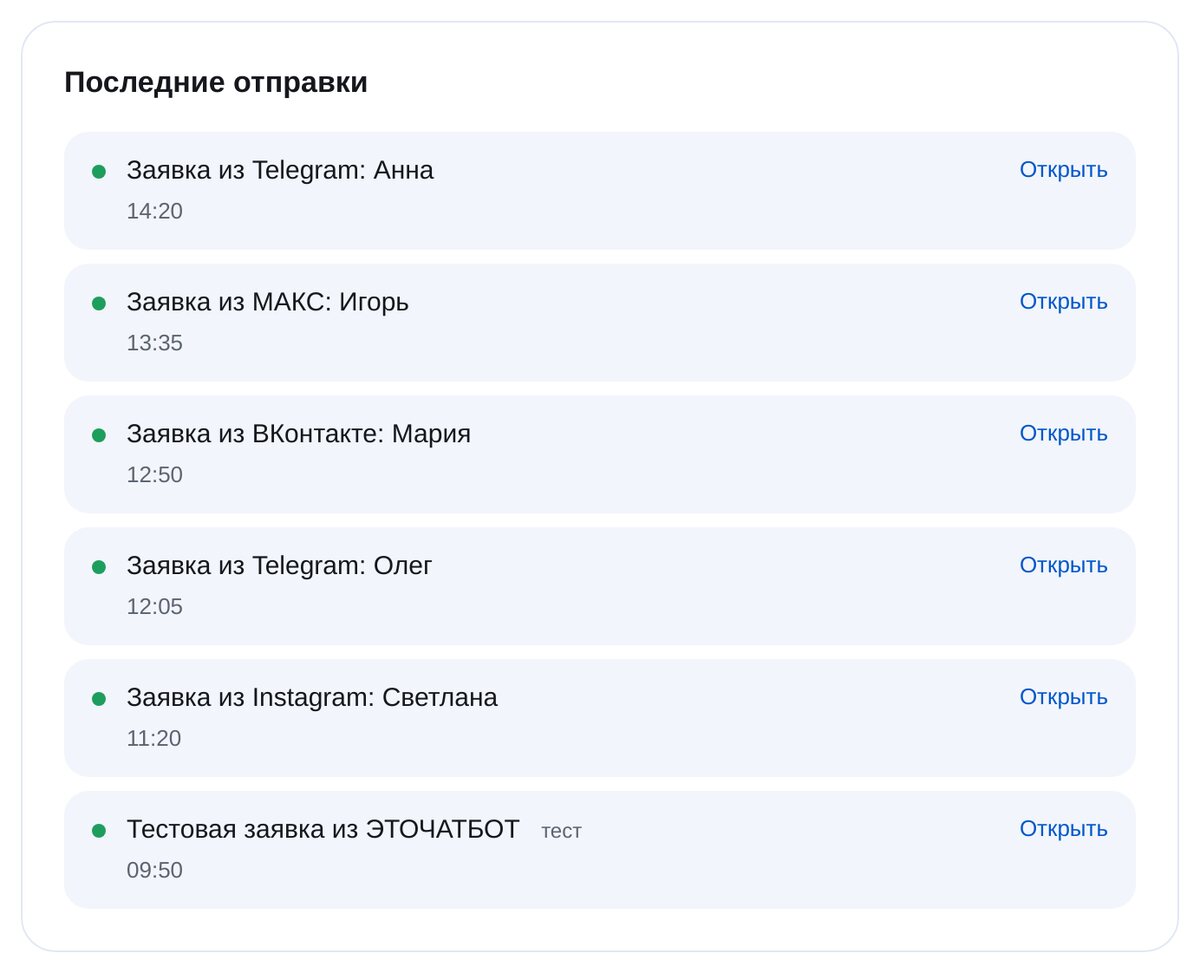The width and height of the screenshot is (1200, 973).
Task: Open the Telegram request from Анна
Action: click(1063, 170)
